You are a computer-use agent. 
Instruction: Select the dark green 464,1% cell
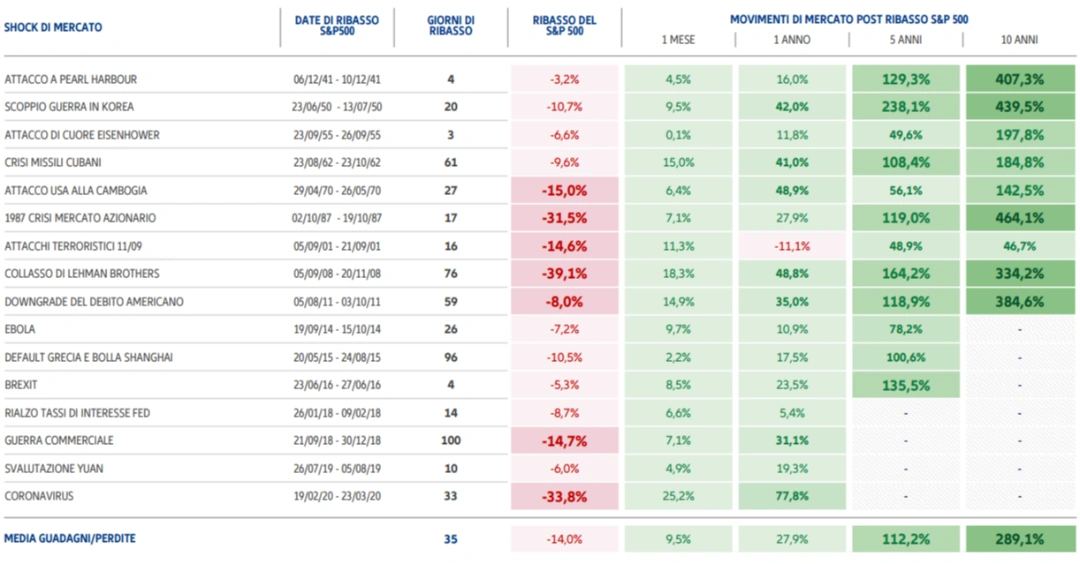(x=1019, y=218)
